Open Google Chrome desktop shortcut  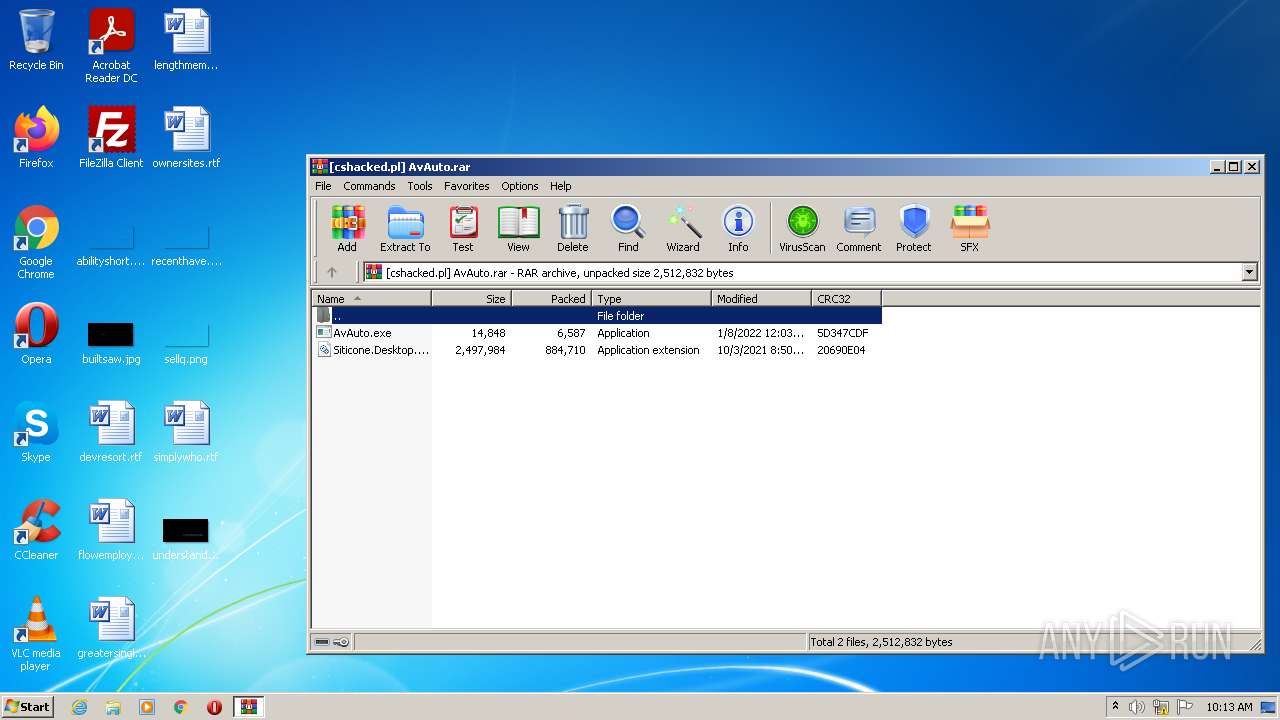click(x=36, y=242)
